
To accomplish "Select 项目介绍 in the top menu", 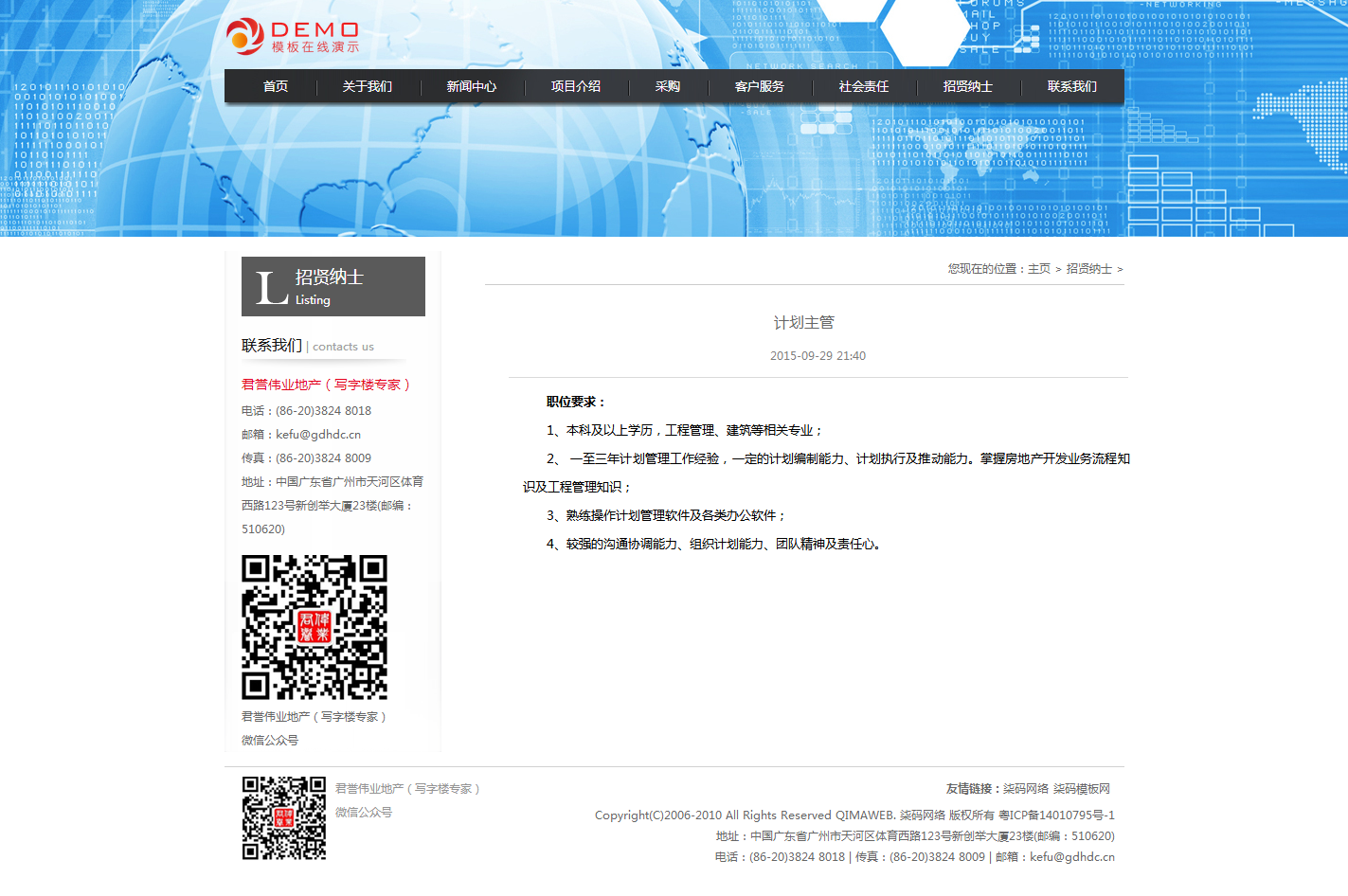I will [575, 86].
